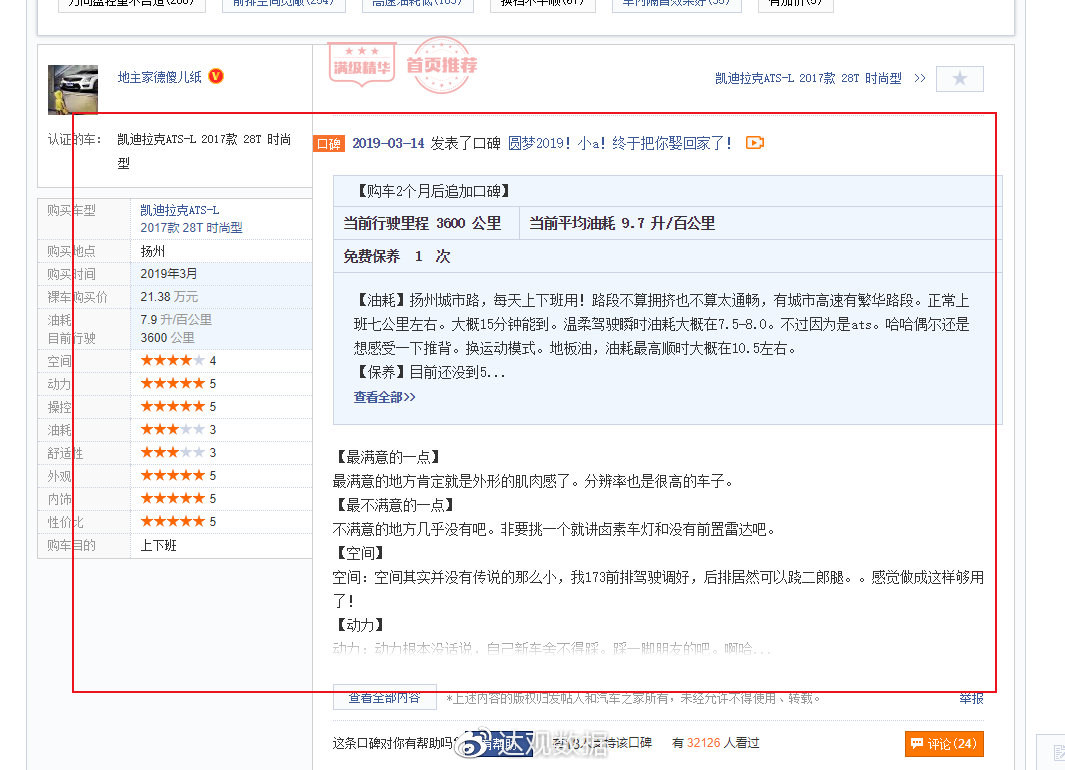Image resolution: width=1065 pixels, height=770 pixels.
Task: Click the 满级精华 badge
Action: tap(362, 65)
